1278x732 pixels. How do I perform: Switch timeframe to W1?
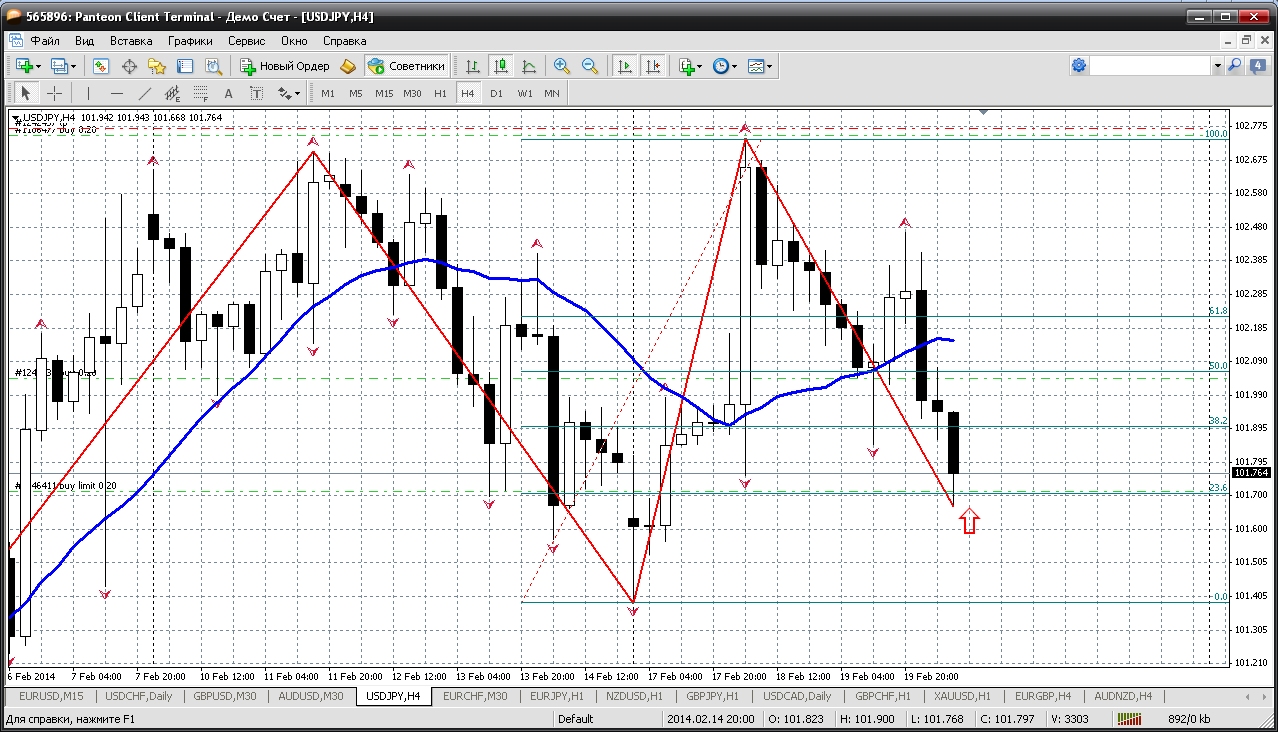[x=524, y=93]
